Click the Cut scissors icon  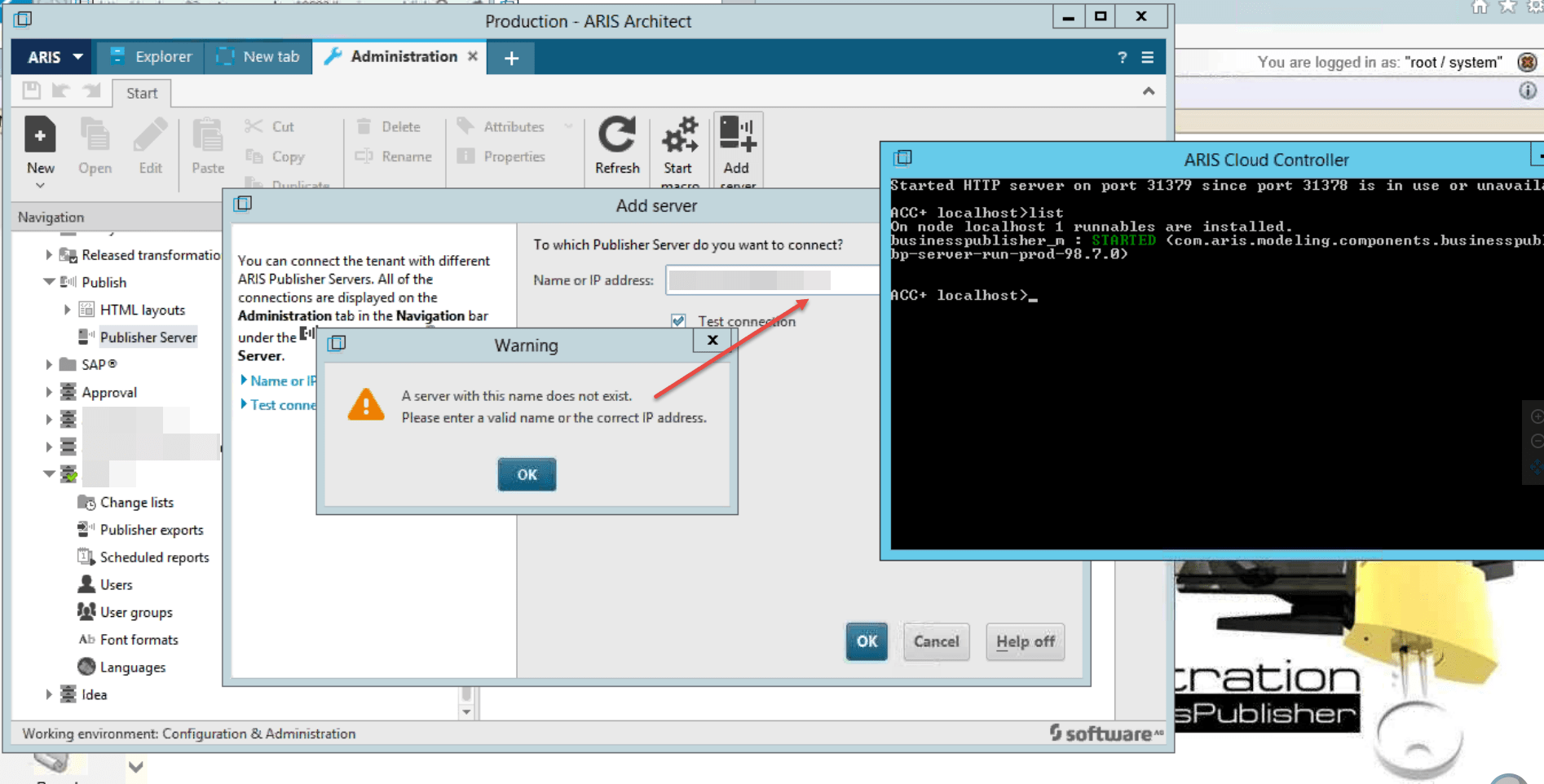[x=254, y=126]
